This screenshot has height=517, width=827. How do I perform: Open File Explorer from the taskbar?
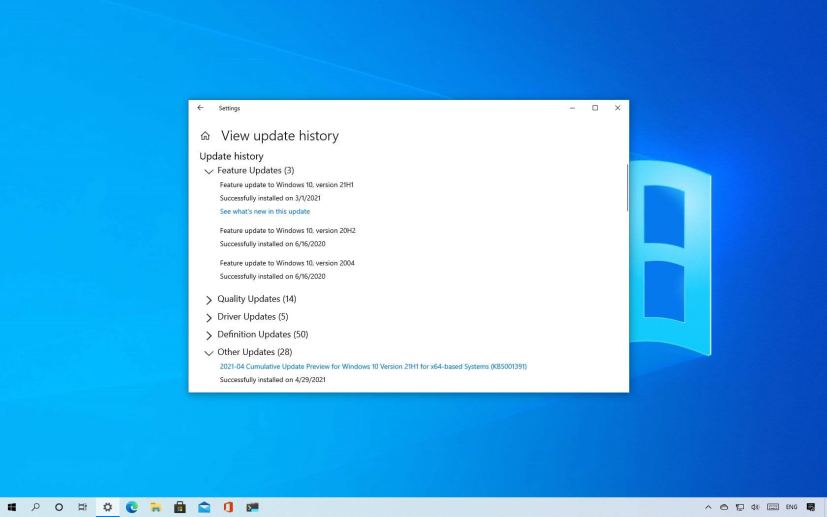coord(156,507)
